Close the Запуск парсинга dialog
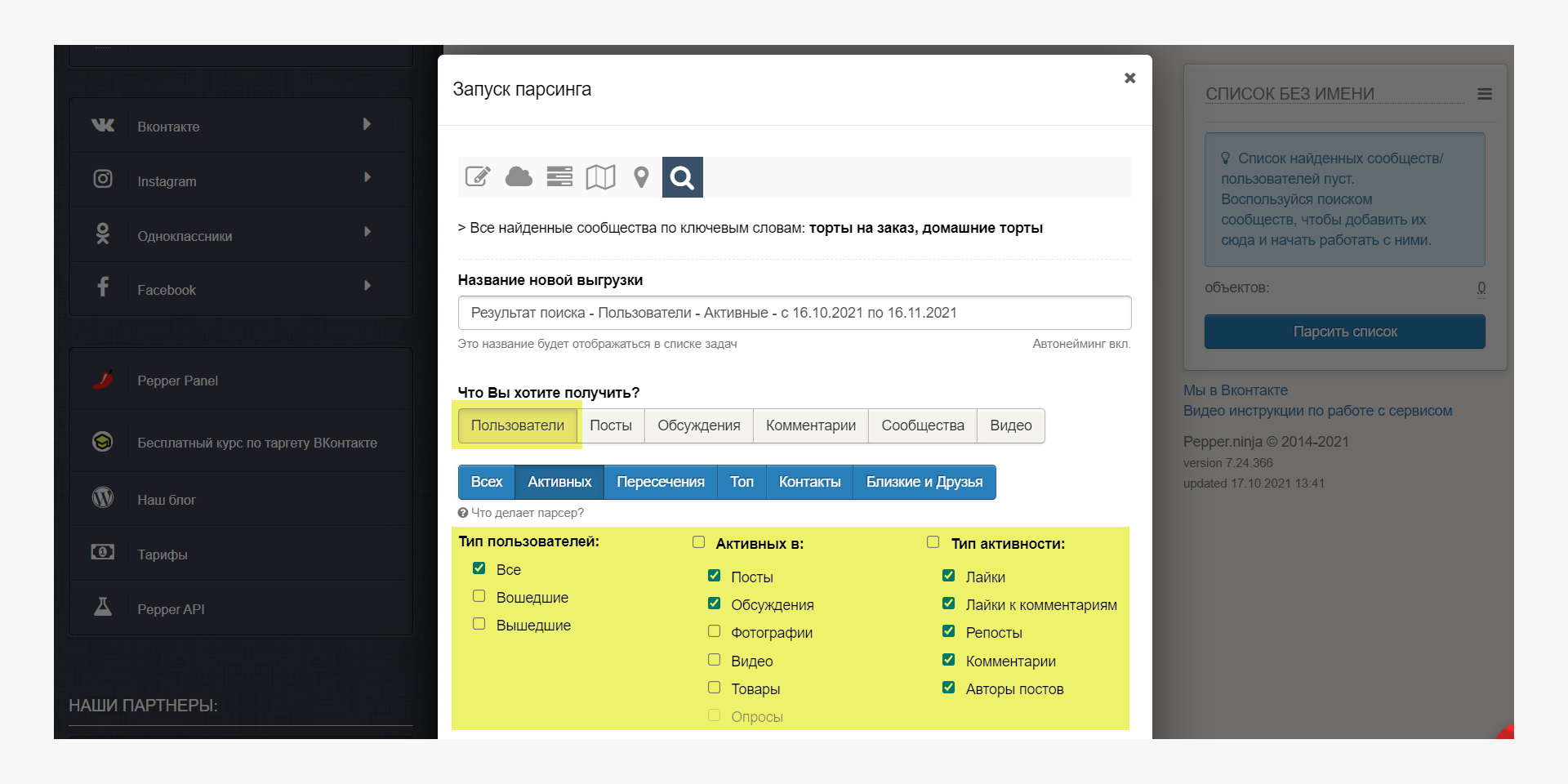 click(1129, 78)
